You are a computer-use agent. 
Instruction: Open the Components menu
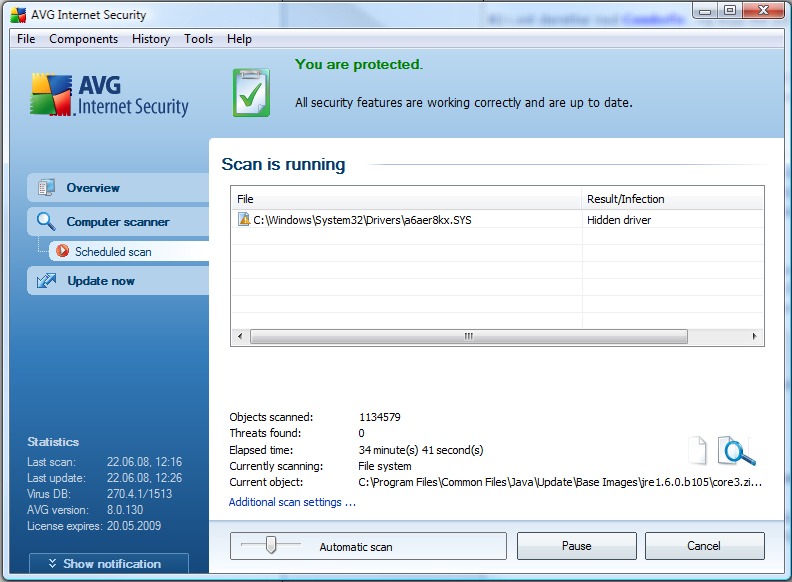83,39
